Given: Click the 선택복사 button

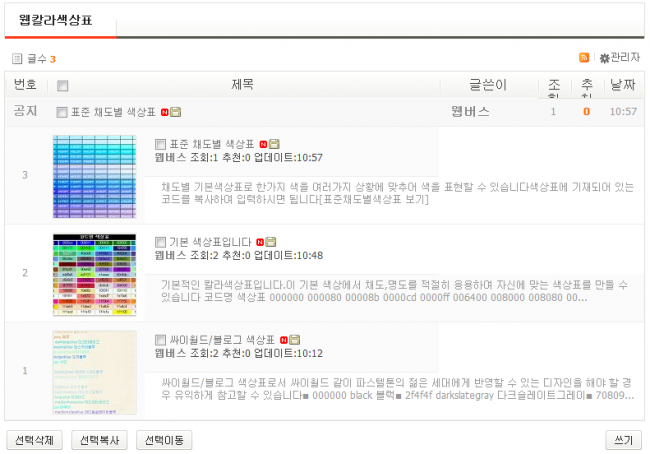Looking at the screenshot, I should [x=99, y=440].
